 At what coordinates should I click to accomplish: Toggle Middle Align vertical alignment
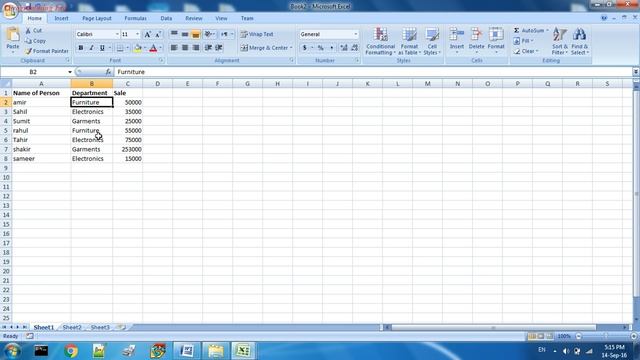pyautogui.click(x=185, y=34)
